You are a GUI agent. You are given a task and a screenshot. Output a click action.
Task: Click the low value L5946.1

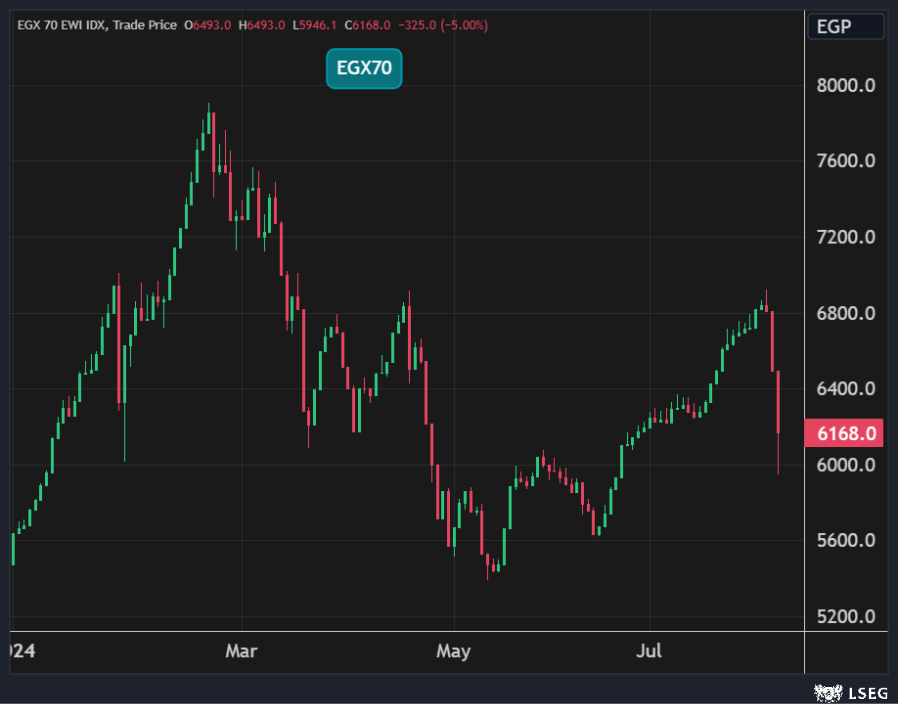[x=314, y=25]
